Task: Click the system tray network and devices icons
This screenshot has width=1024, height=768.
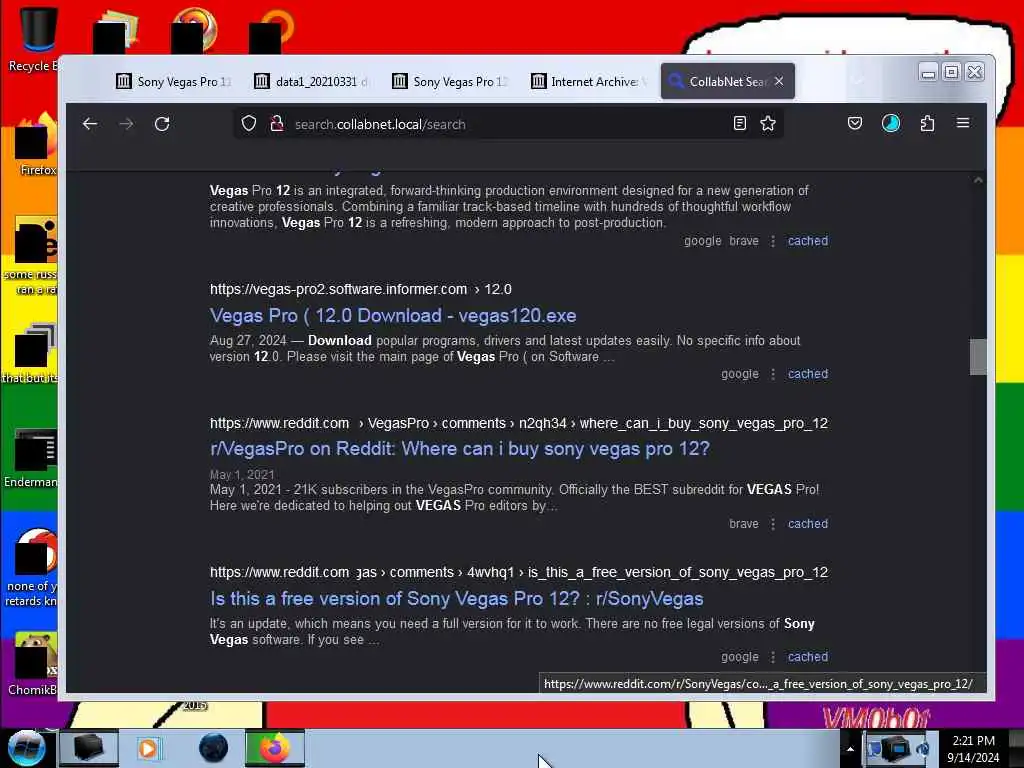Action: pyautogui.click(x=899, y=749)
